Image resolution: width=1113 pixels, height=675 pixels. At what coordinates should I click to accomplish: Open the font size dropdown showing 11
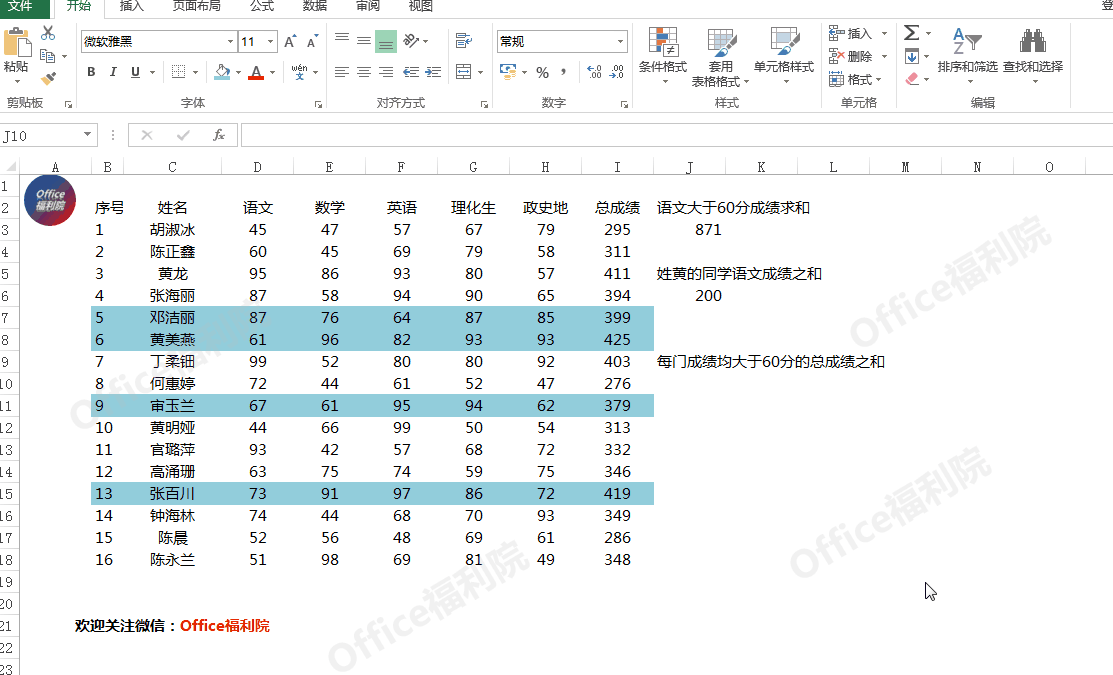(x=270, y=42)
